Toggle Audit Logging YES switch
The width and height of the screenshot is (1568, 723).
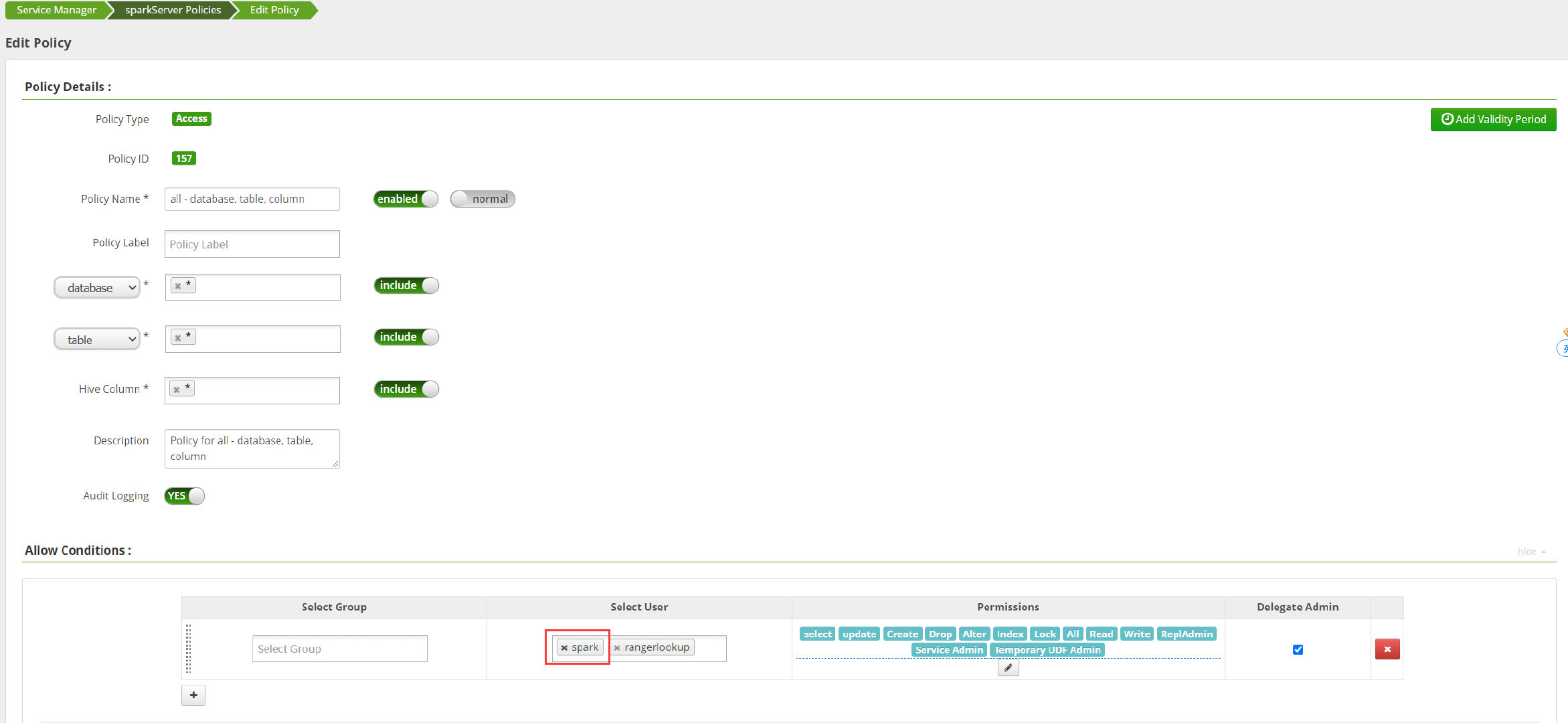[184, 496]
